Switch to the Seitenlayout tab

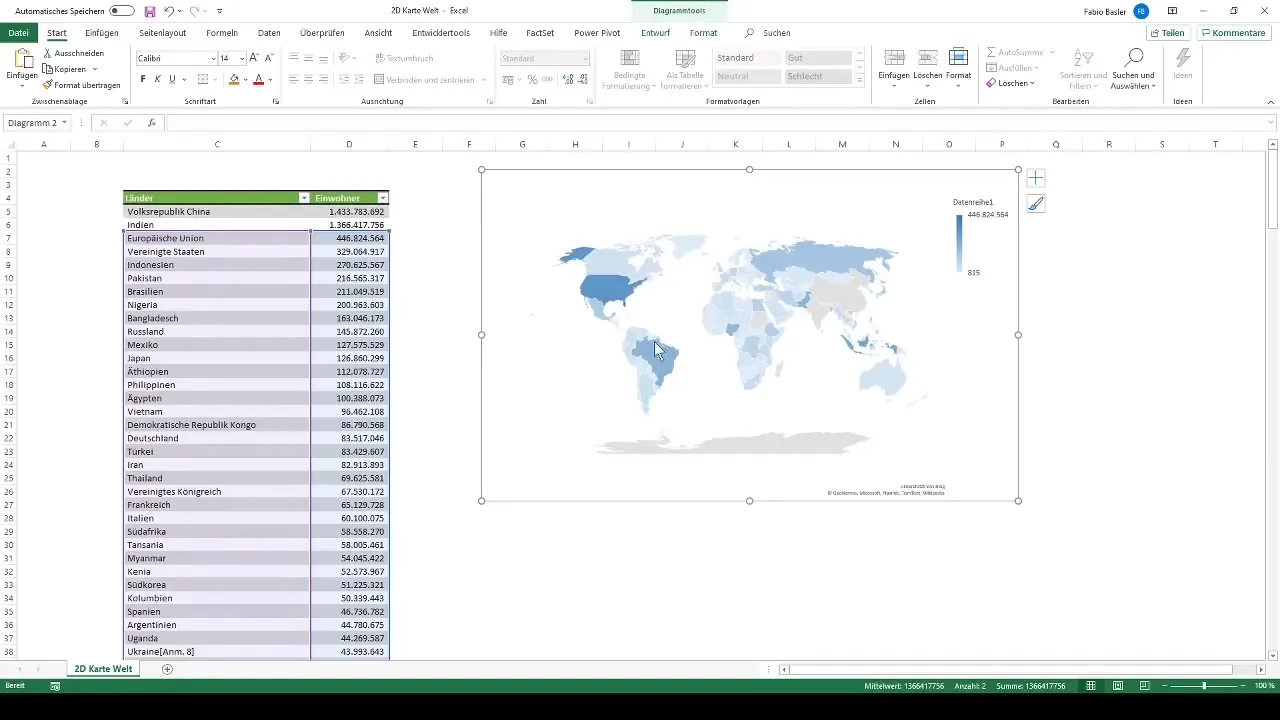[163, 33]
